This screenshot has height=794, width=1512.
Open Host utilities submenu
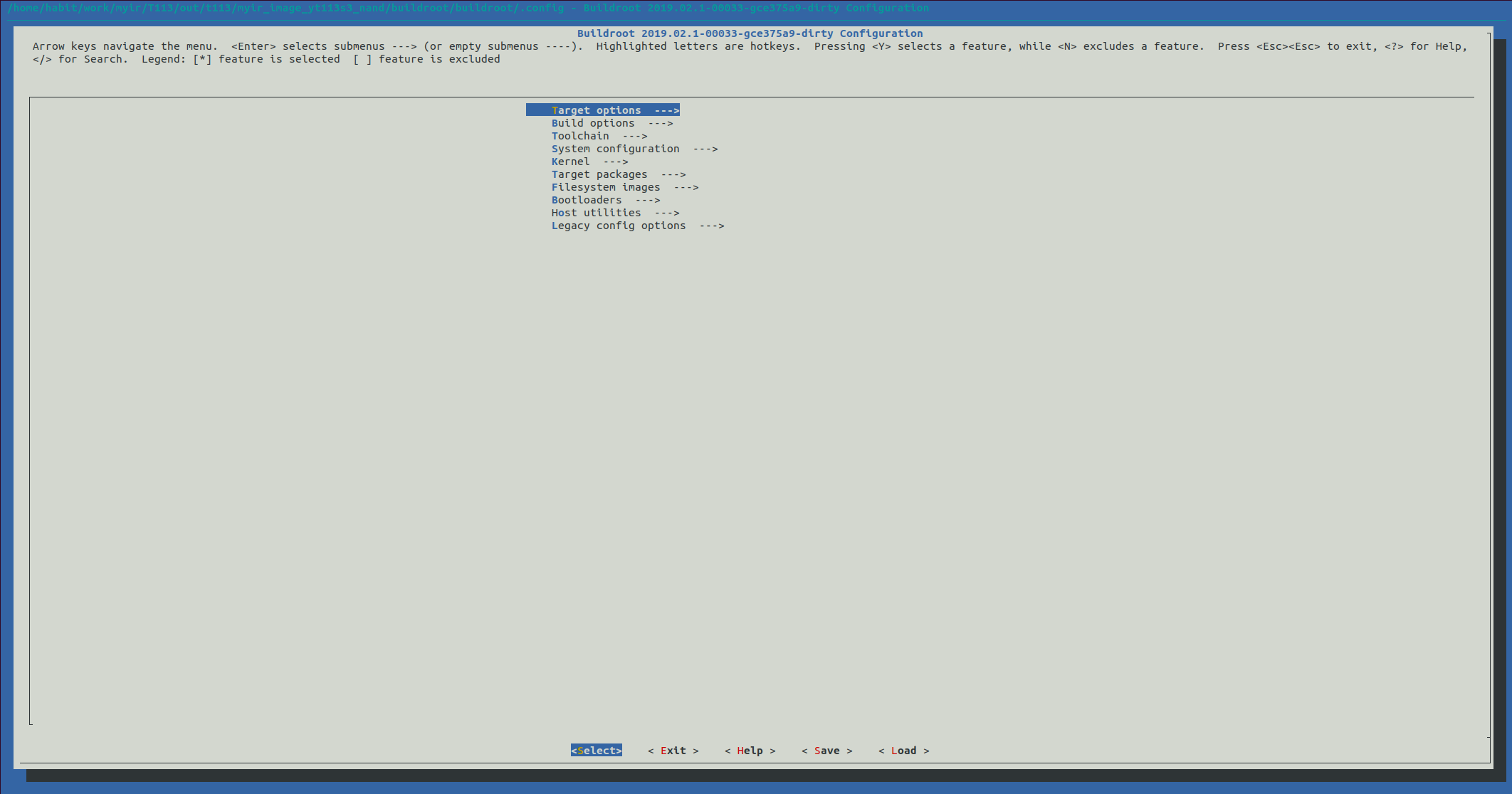tap(596, 213)
